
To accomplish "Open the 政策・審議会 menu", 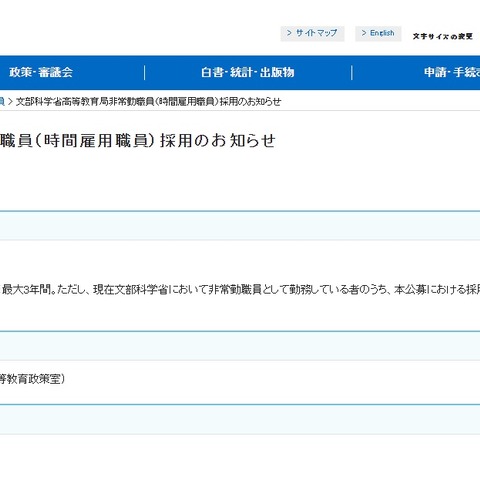I will point(41,72).
